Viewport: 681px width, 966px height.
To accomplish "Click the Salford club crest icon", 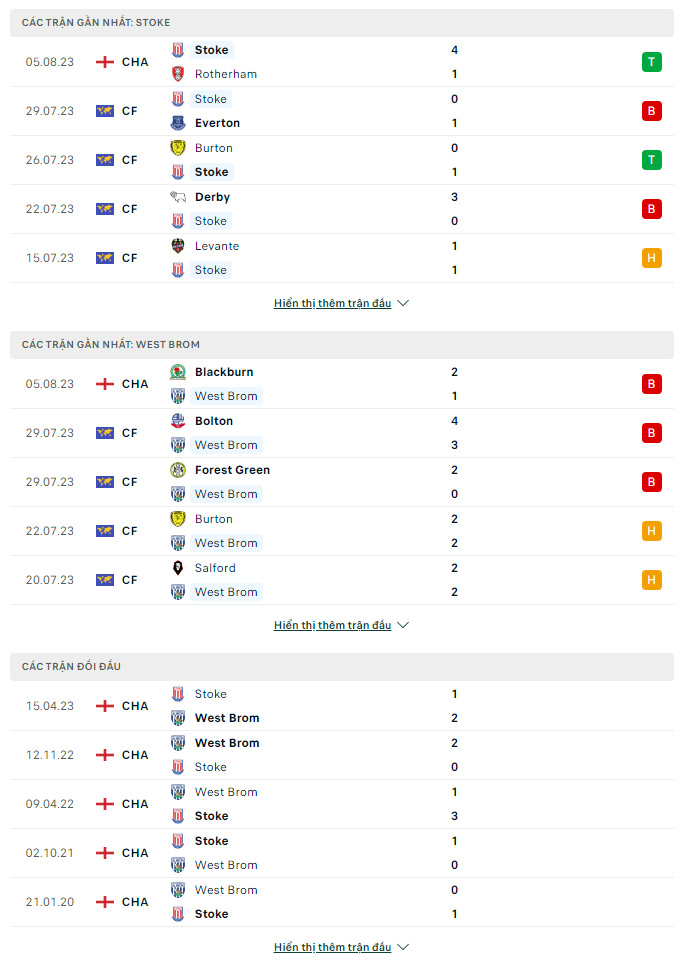I will (177, 568).
